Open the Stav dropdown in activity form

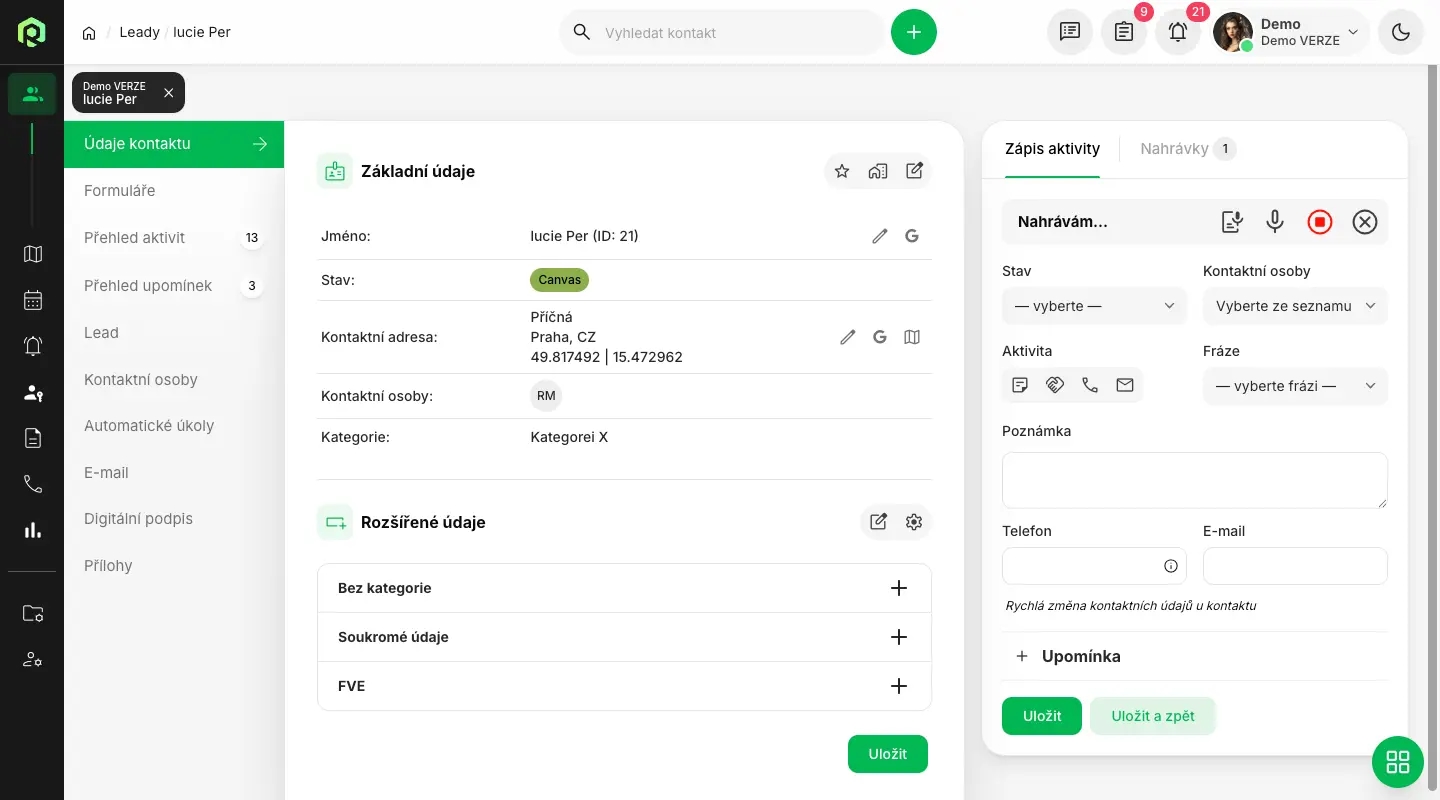click(x=1094, y=306)
